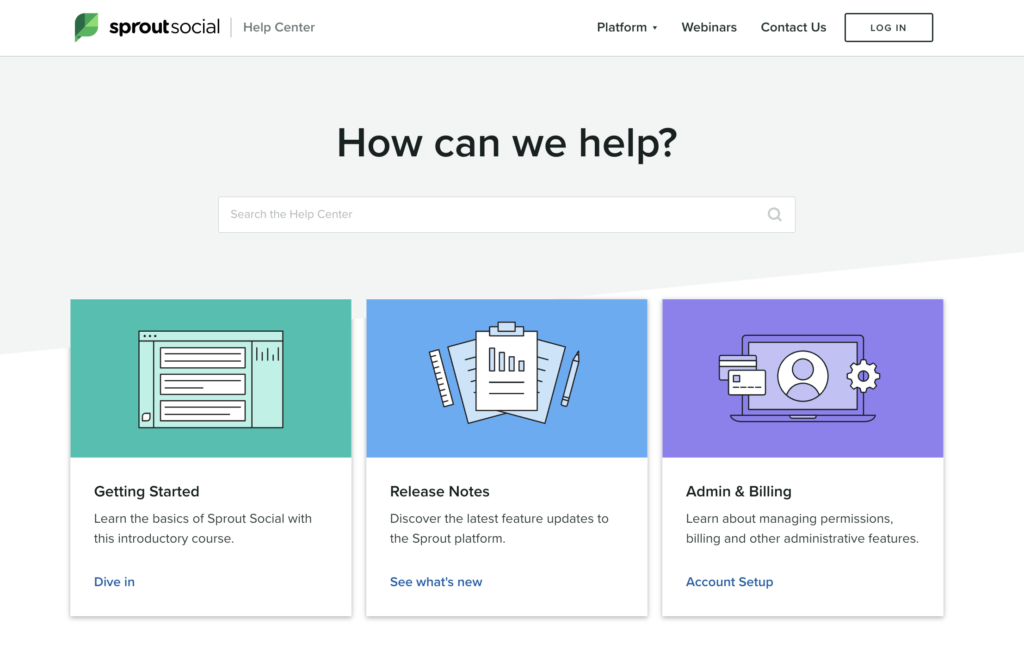Click the Release Notes description about feature updates
The width and height of the screenshot is (1024, 656).
pos(499,529)
